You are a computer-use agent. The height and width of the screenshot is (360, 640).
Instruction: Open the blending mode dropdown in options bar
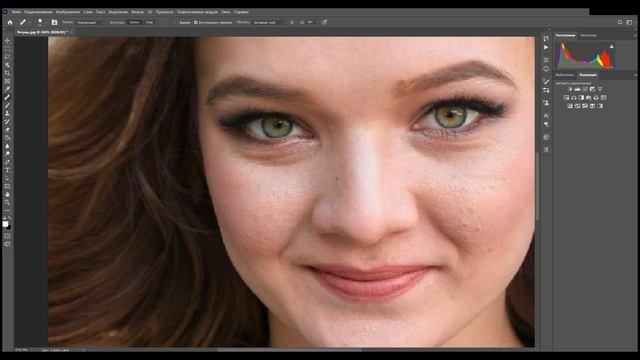[90, 22]
